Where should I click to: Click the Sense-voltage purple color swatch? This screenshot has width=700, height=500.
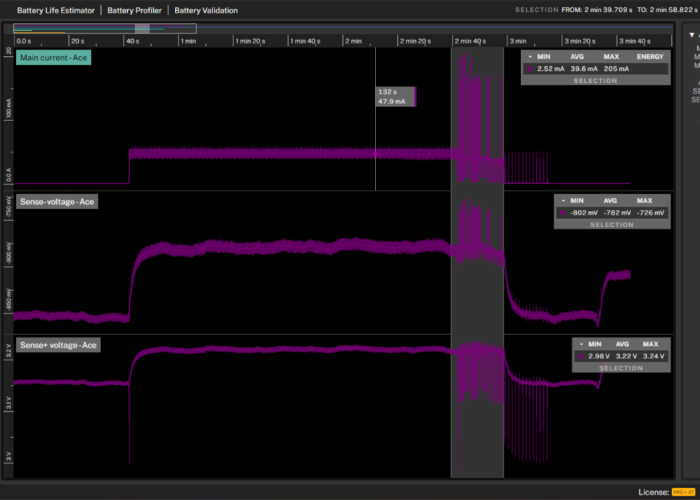(563, 213)
